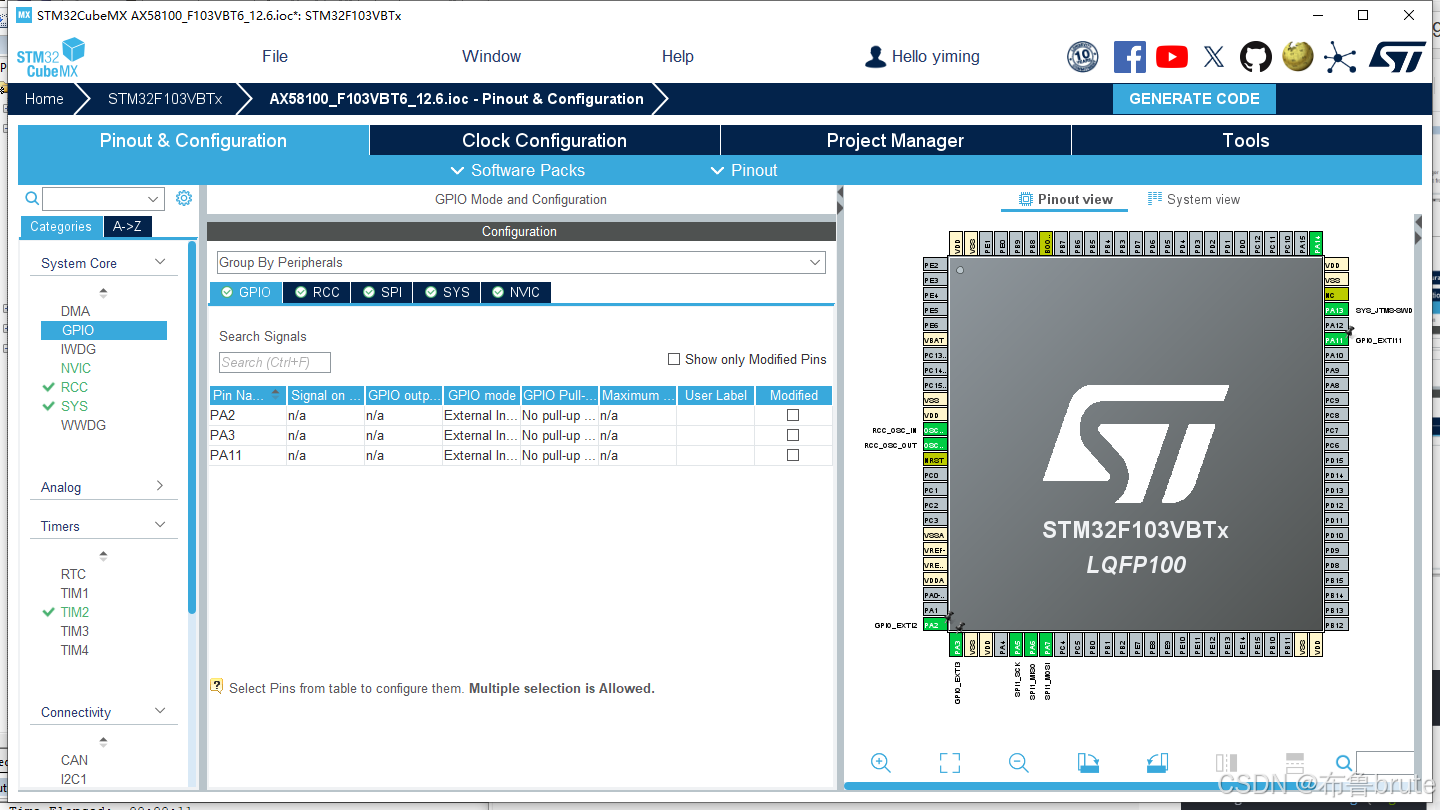Screen dimensions: 1440x810
Task: Select CAN under Connectivity
Action: 74,760
